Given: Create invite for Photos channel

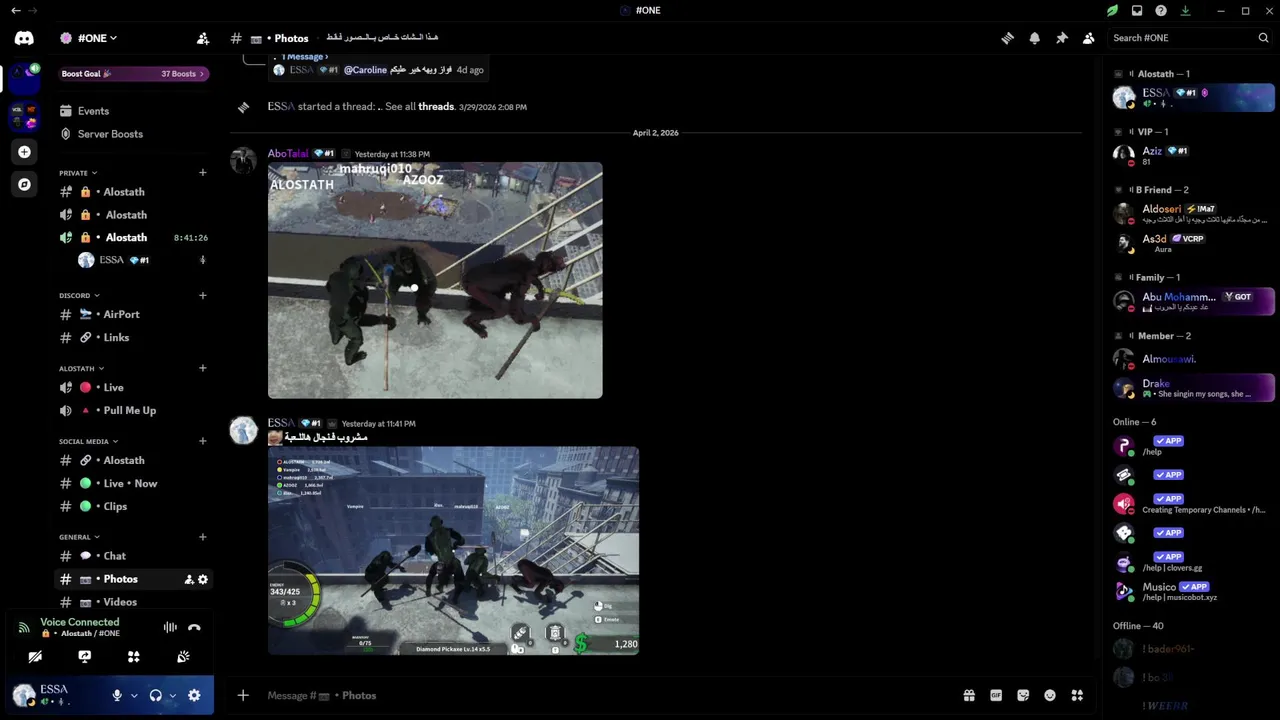Looking at the screenshot, I should pyautogui.click(x=189, y=579).
